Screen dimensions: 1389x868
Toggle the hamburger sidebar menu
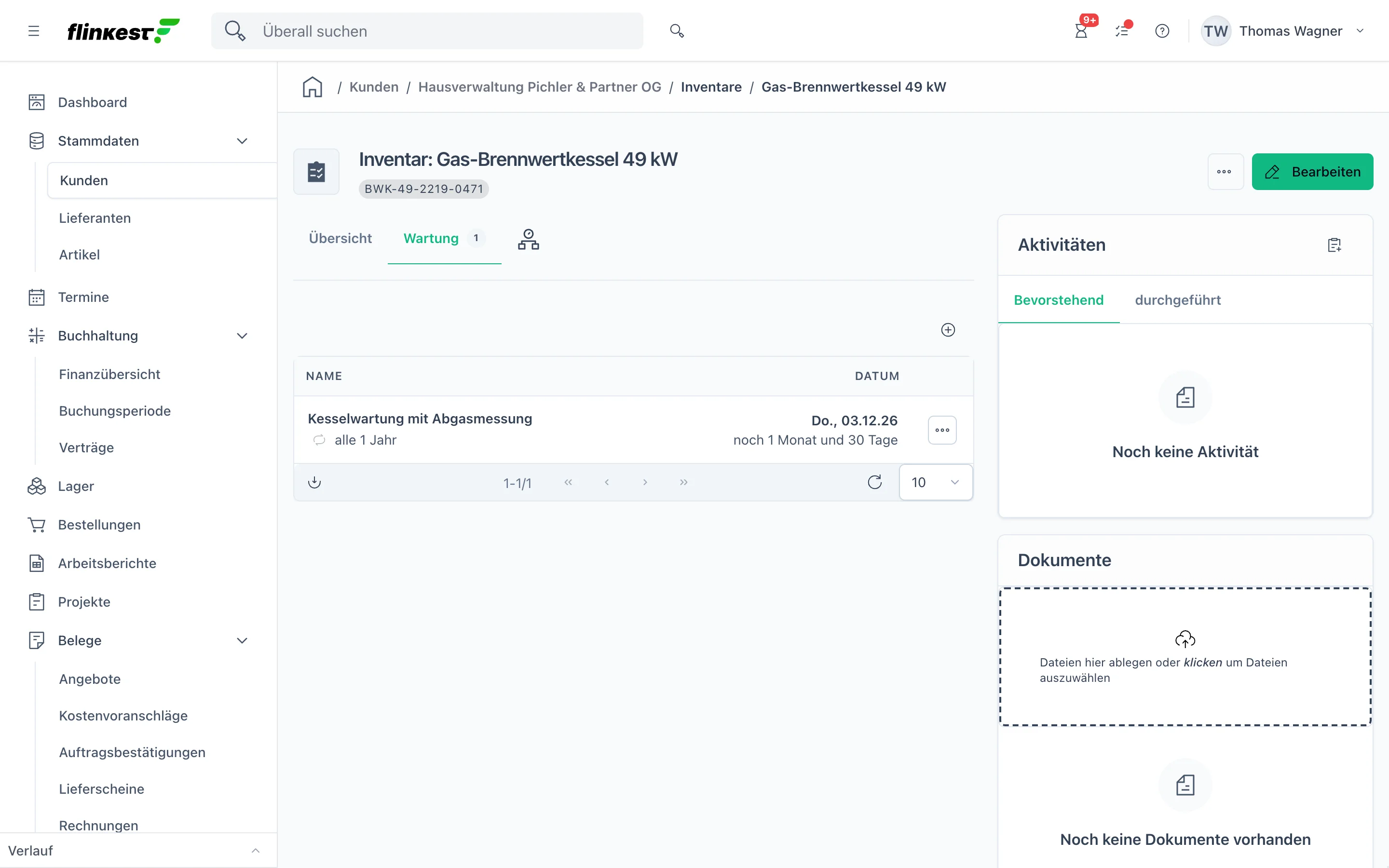34,31
